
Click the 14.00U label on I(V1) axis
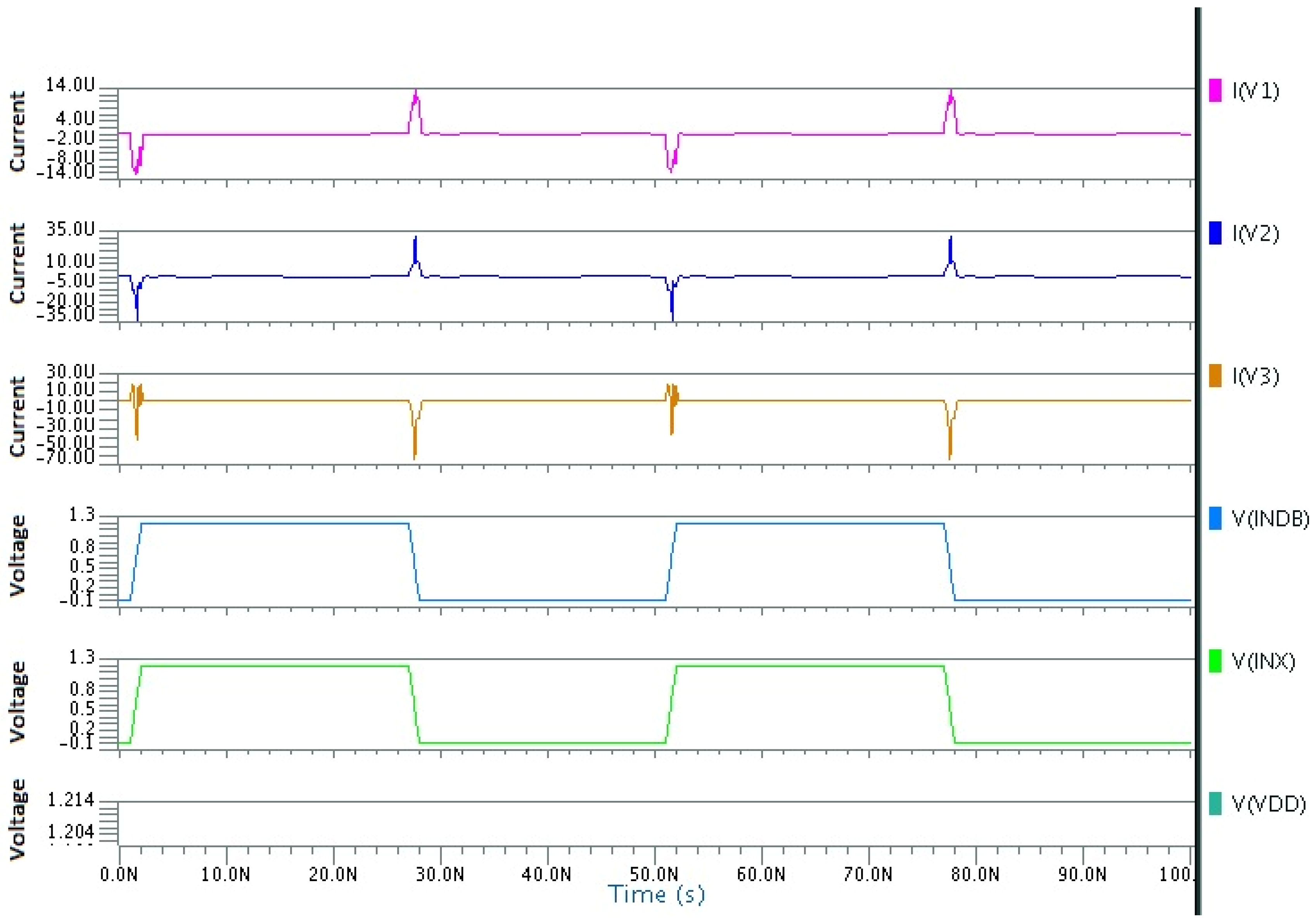[x=70, y=85]
